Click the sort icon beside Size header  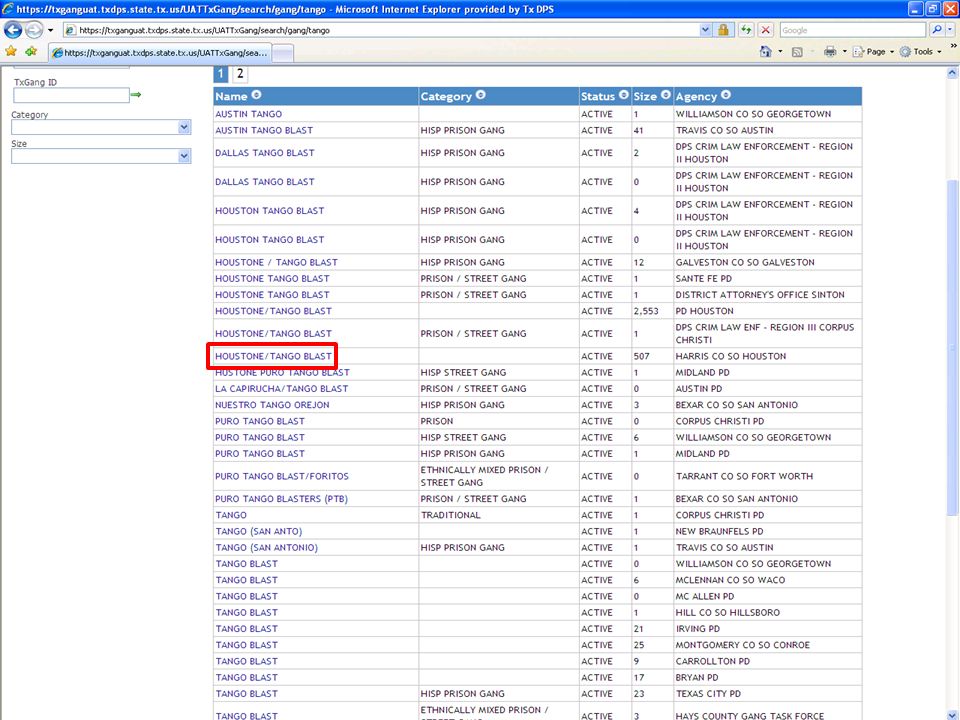pos(666,95)
